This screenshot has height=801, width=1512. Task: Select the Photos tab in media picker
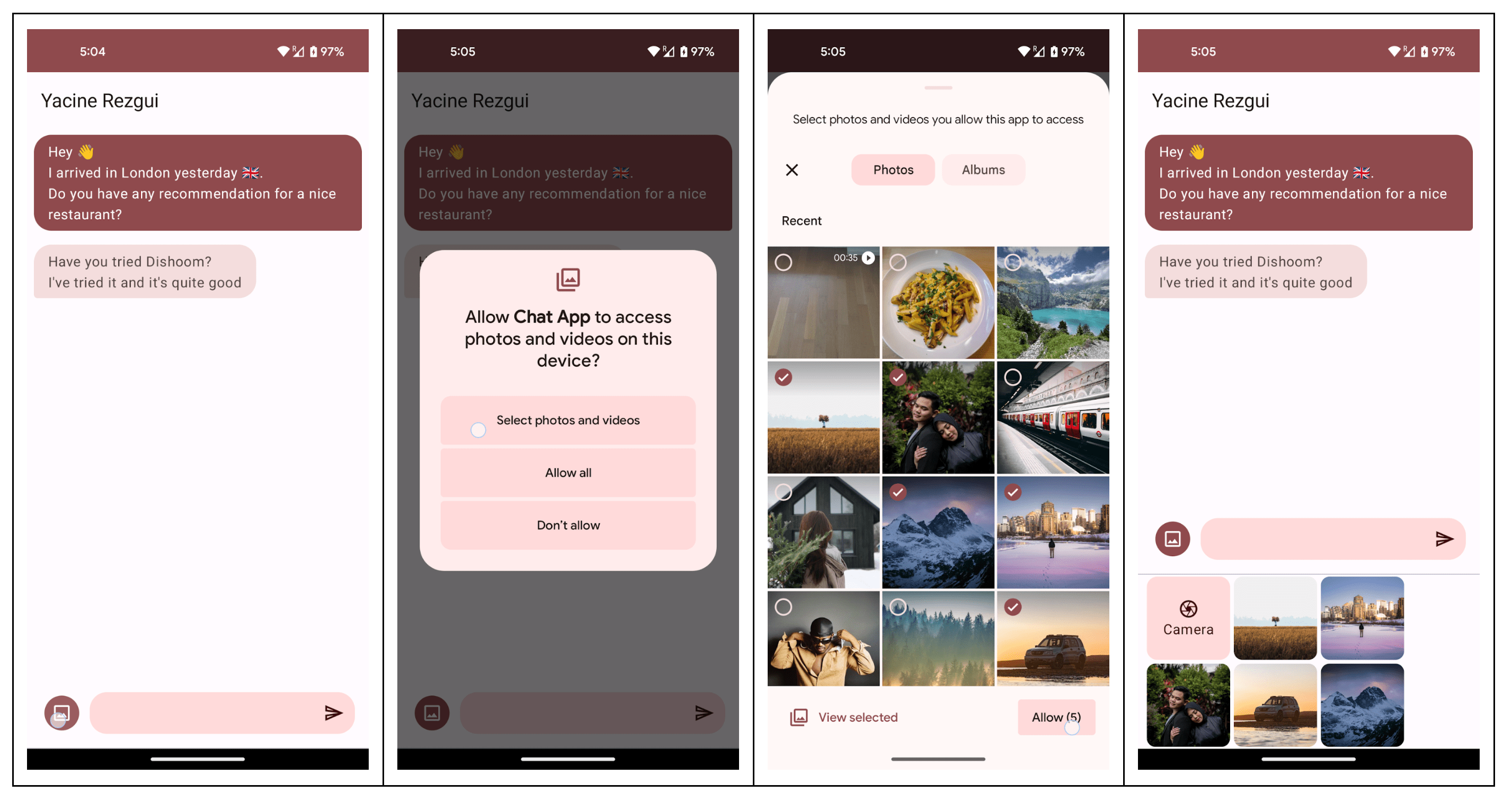click(893, 169)
